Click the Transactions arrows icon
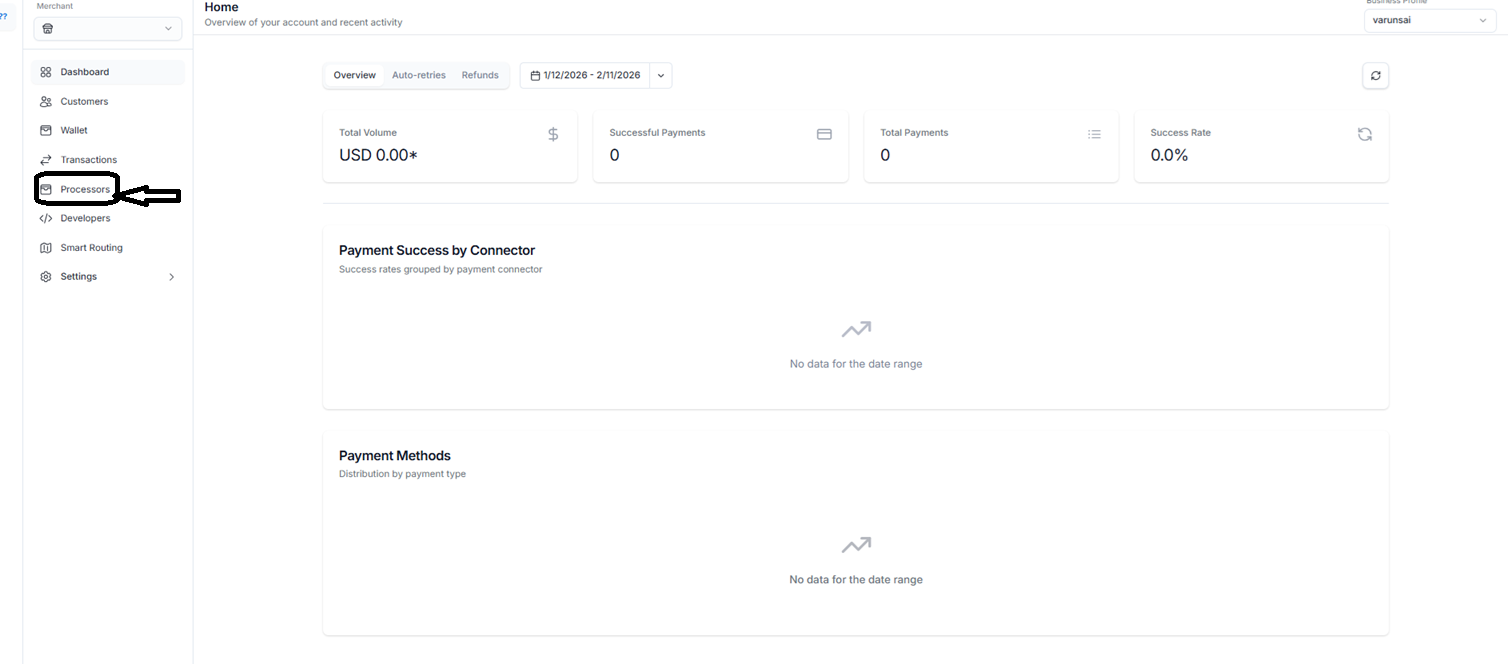This screenshot has height=664, width=1508. (x=46, y=160)
